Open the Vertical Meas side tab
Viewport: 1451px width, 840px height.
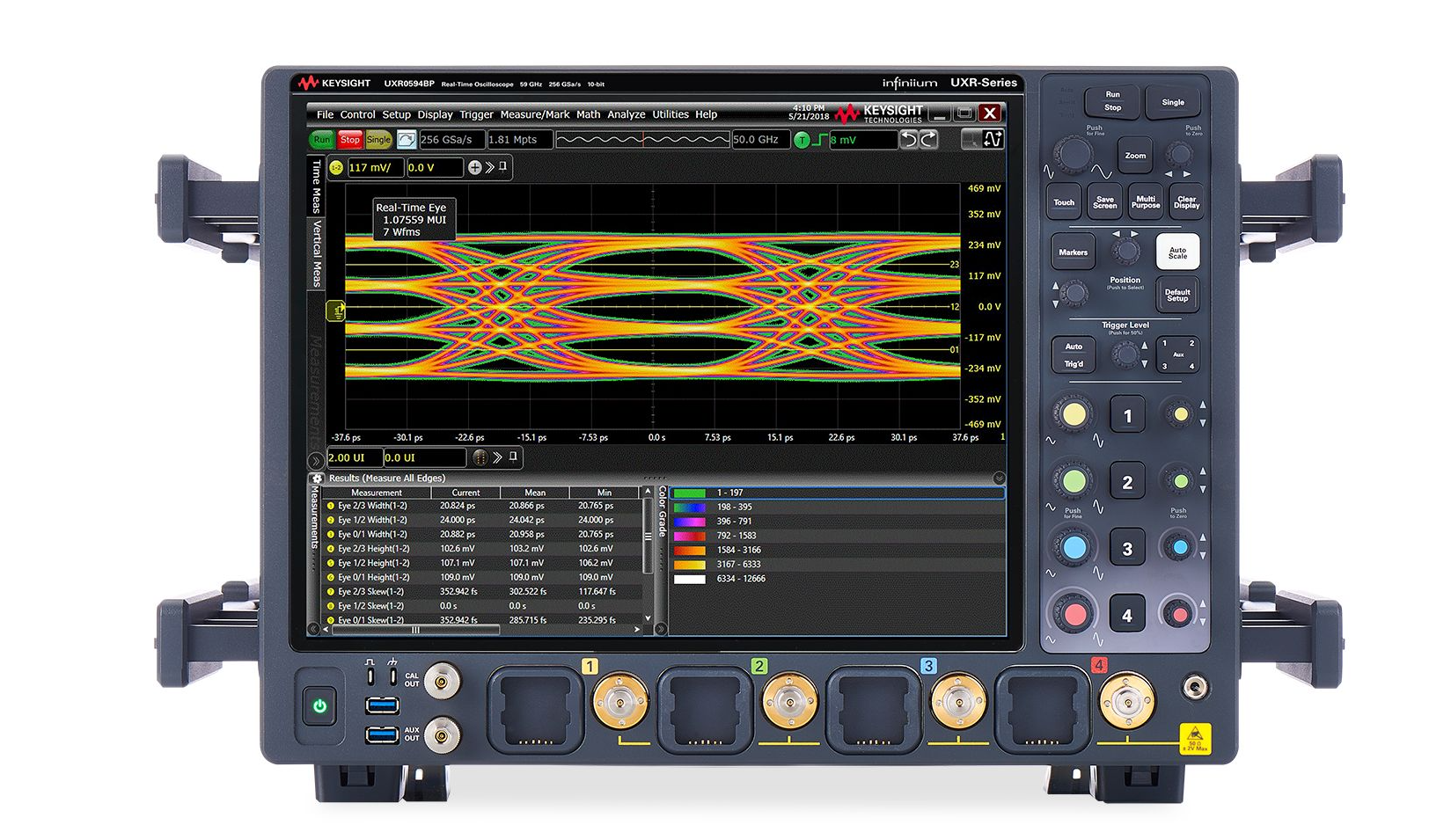[317, 253]
